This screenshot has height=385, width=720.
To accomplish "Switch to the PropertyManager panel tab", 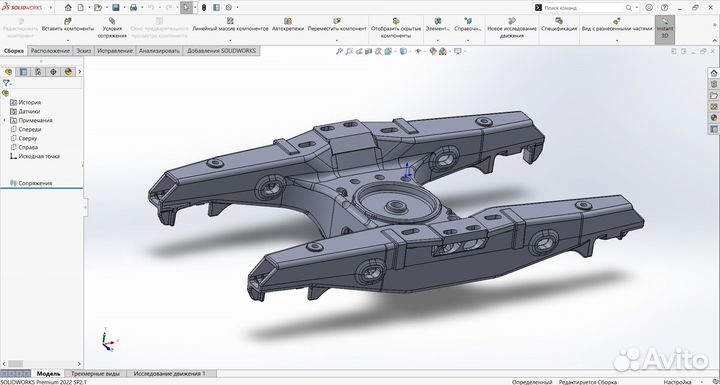I will [23, 72].
